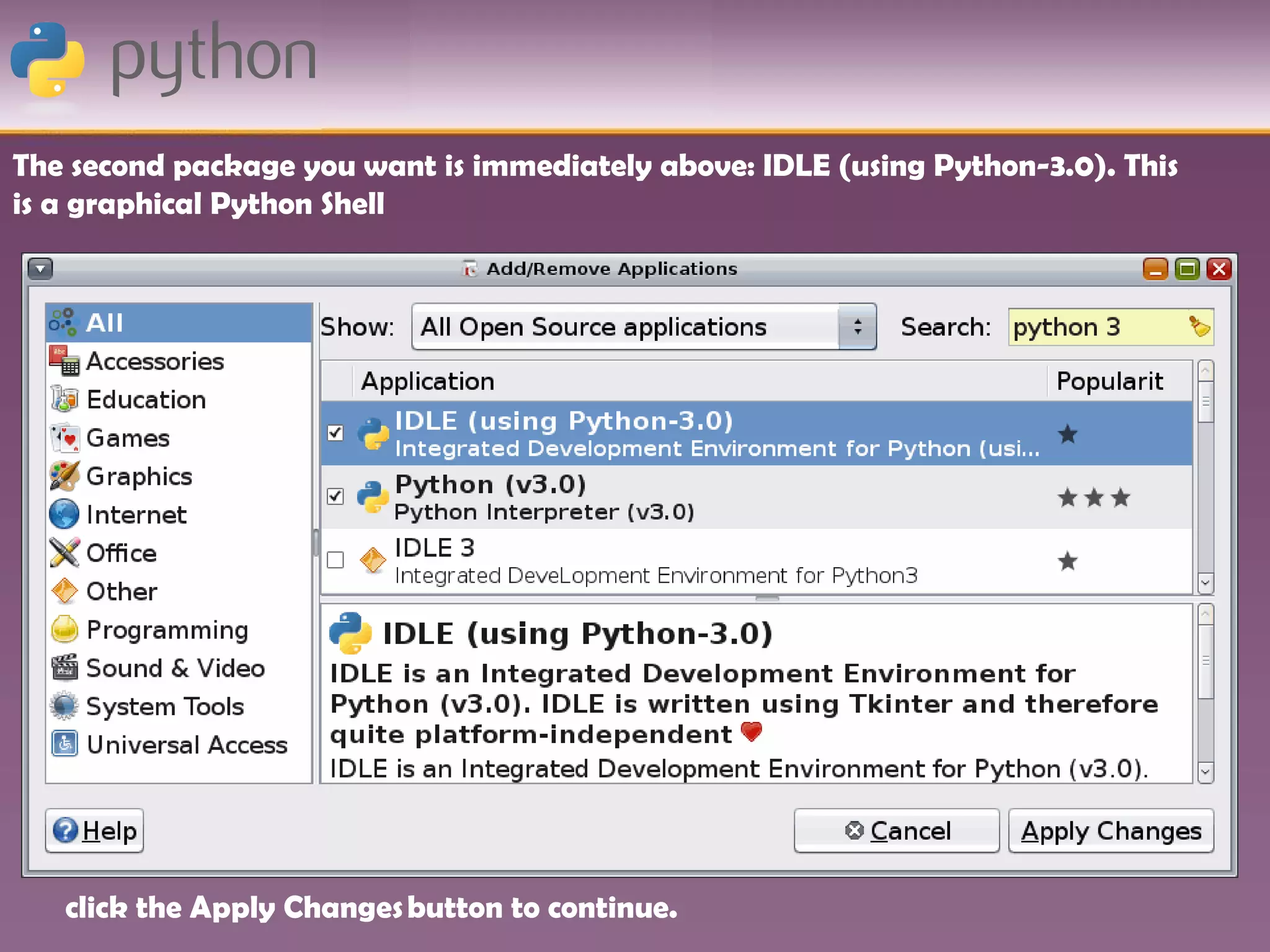Uncheck the Python (v3.0) checkbox
The image size is (1270, 952).
pos(335,496)
